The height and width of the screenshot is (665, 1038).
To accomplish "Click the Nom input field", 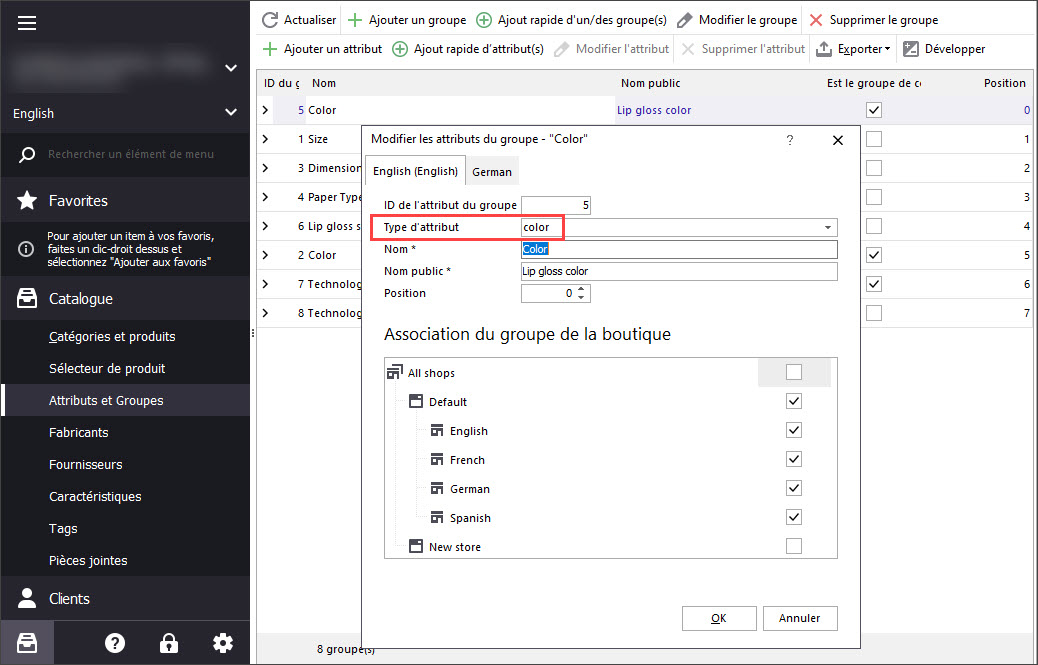I will coord(679,249).
